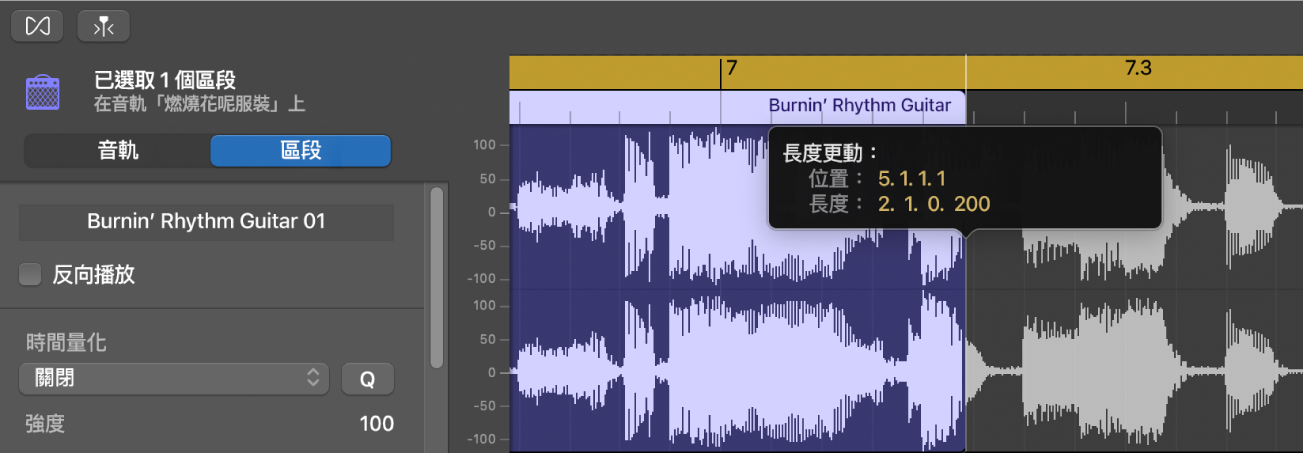The height and width of the screenshot is (455, 1303).
Task: Open the 時間量化 dropdown showing 關閉
Action: coord(173,378)
